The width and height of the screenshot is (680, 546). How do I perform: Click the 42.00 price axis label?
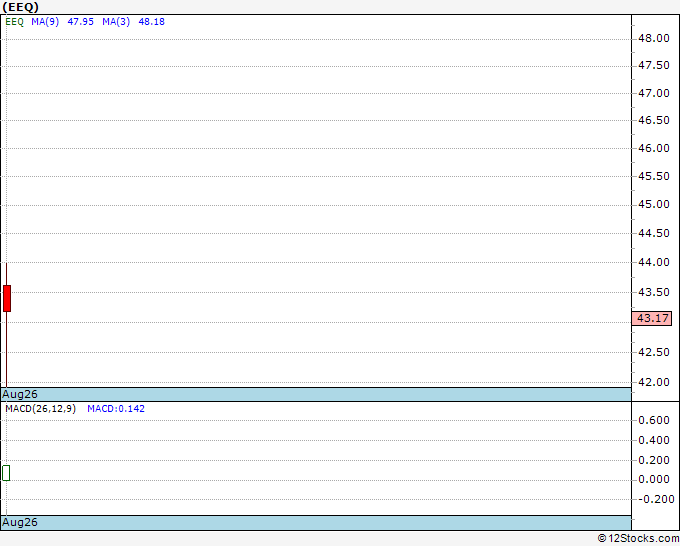point(654,382)
